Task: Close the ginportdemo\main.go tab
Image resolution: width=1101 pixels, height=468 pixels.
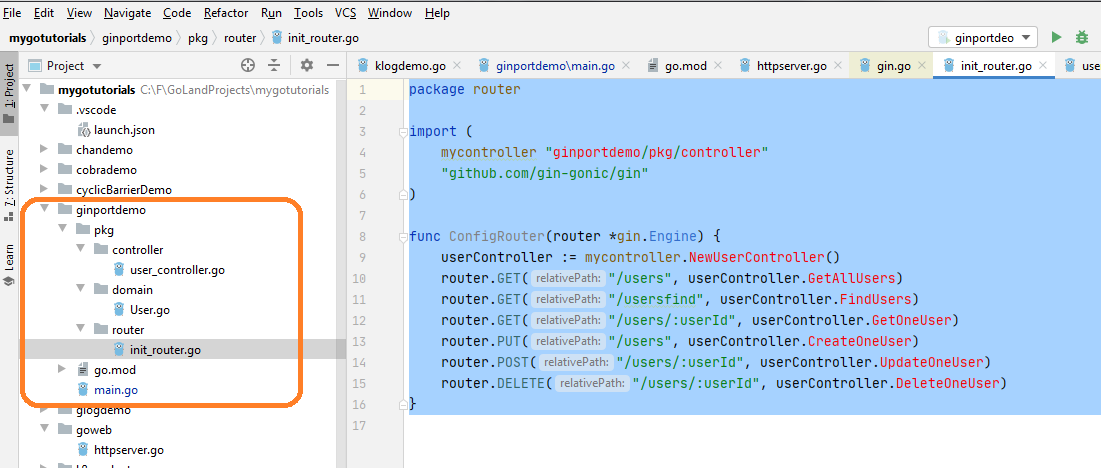Action: point(626,66)
